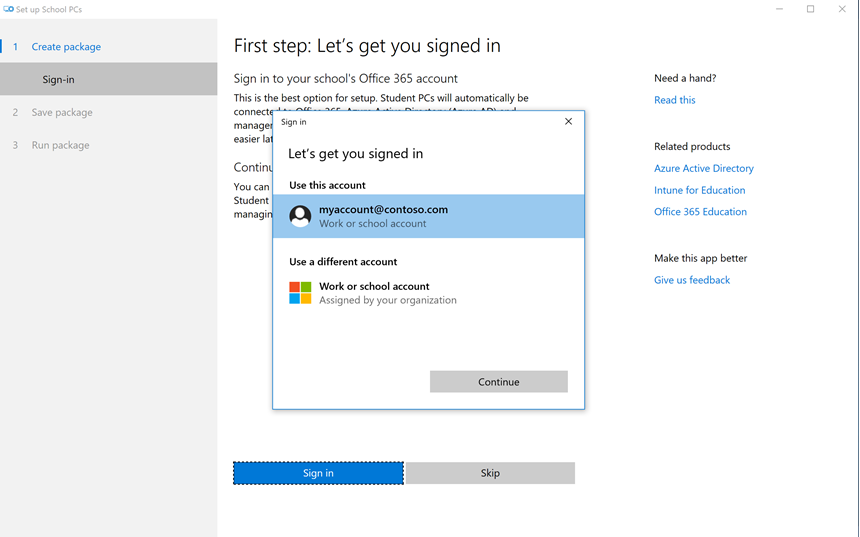
Task: Open the Office 365 Education link
Action: (700, 212)
